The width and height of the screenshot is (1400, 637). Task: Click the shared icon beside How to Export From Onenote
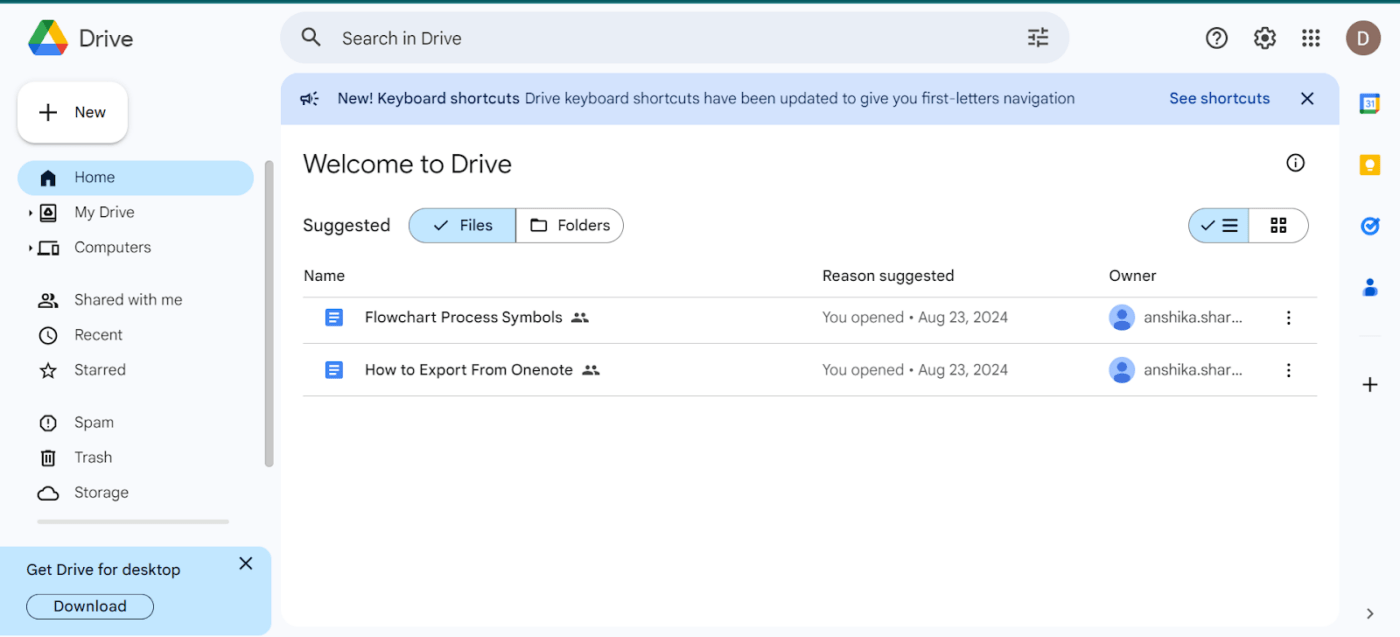point(590,370)
